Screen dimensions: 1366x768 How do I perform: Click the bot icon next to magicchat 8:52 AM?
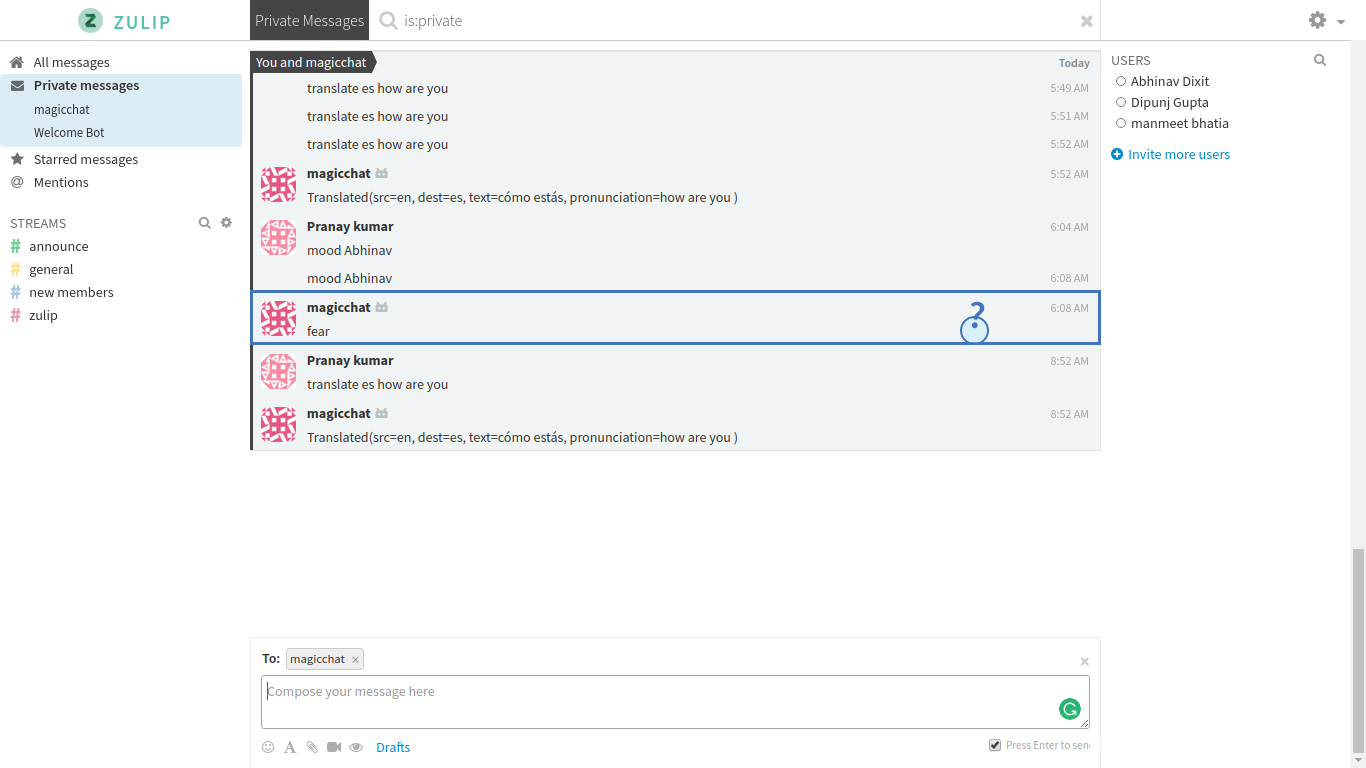pos(381,414)
